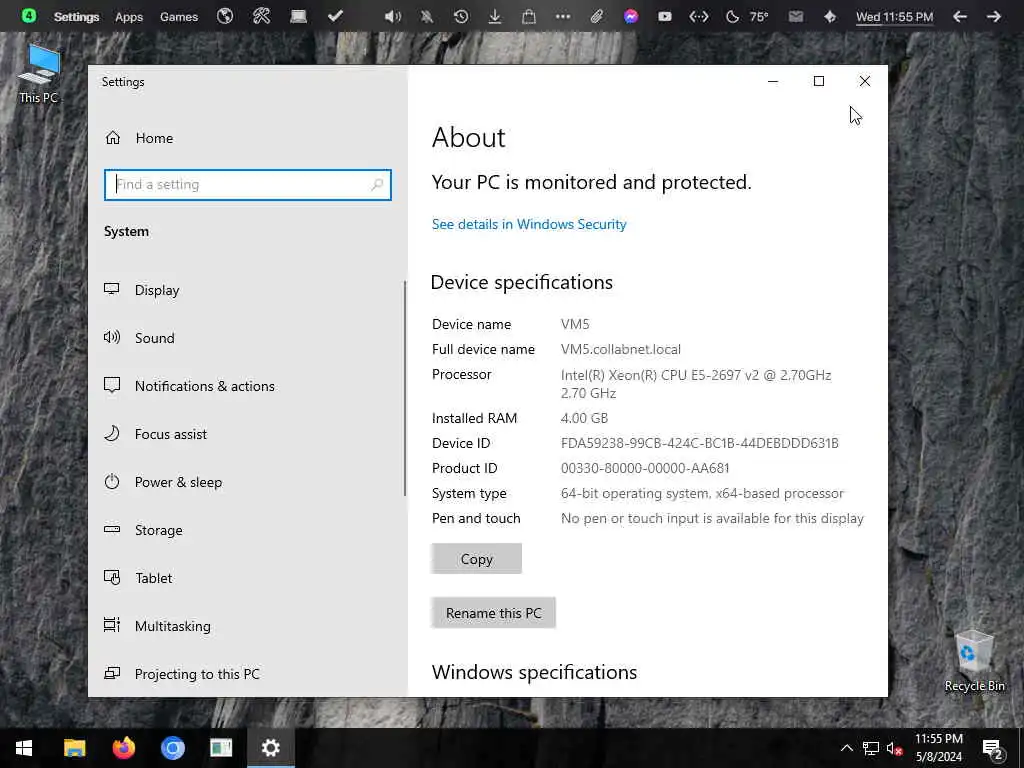Open the Apps menu in top bar

129,17
